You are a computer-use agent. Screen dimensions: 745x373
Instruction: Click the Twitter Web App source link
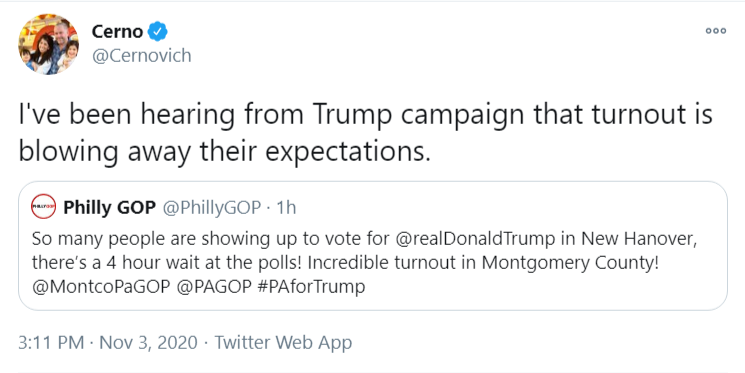[283, 342]
